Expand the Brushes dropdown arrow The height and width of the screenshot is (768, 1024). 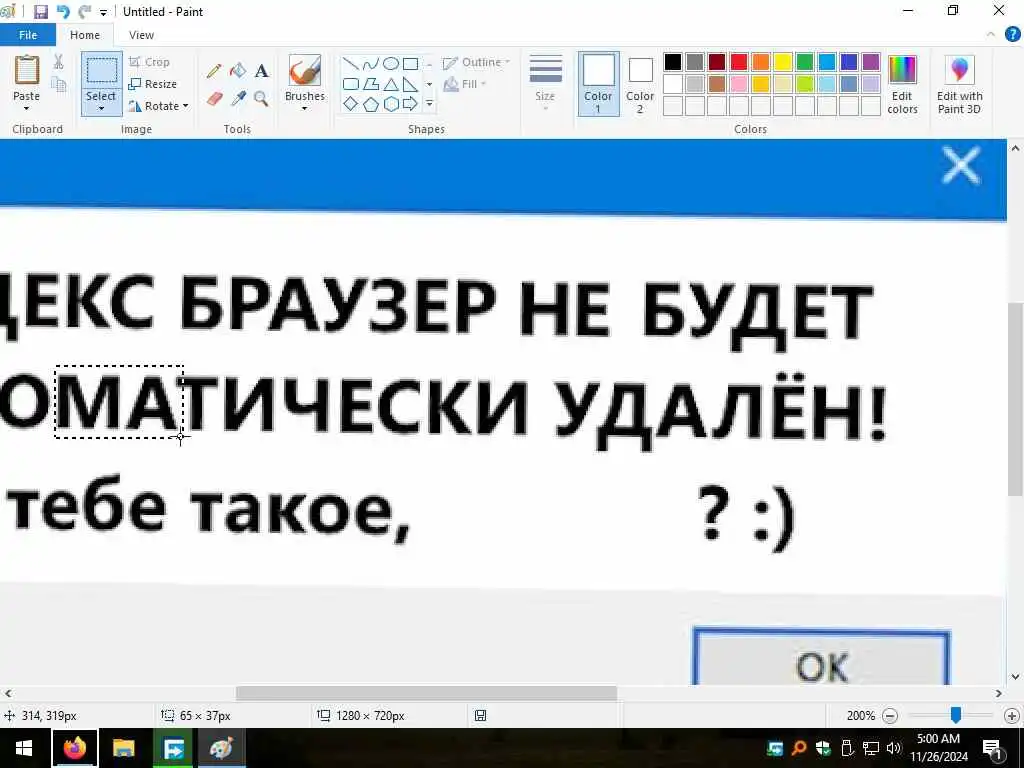305,108
